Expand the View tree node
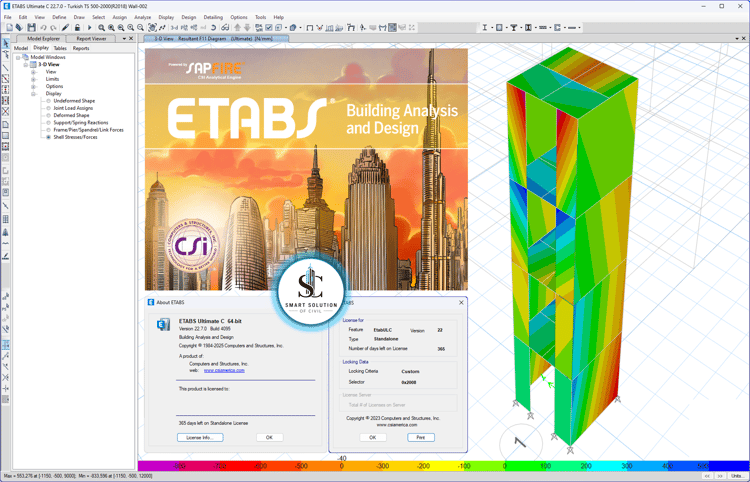 click(x=33, y=72)
